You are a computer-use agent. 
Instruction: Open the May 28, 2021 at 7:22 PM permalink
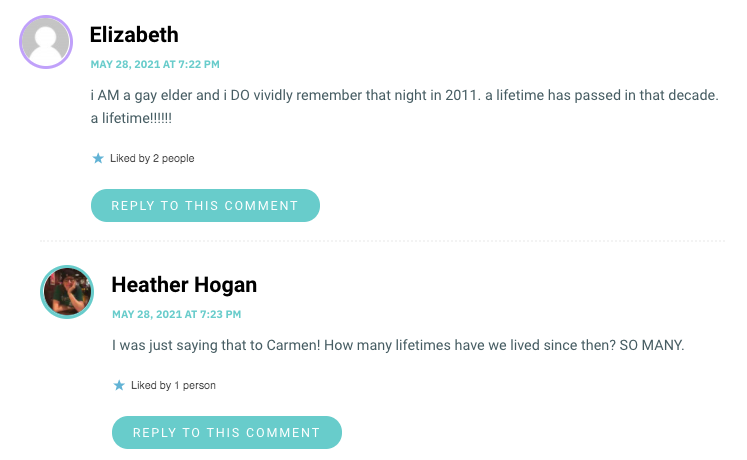tap(155, 64)
